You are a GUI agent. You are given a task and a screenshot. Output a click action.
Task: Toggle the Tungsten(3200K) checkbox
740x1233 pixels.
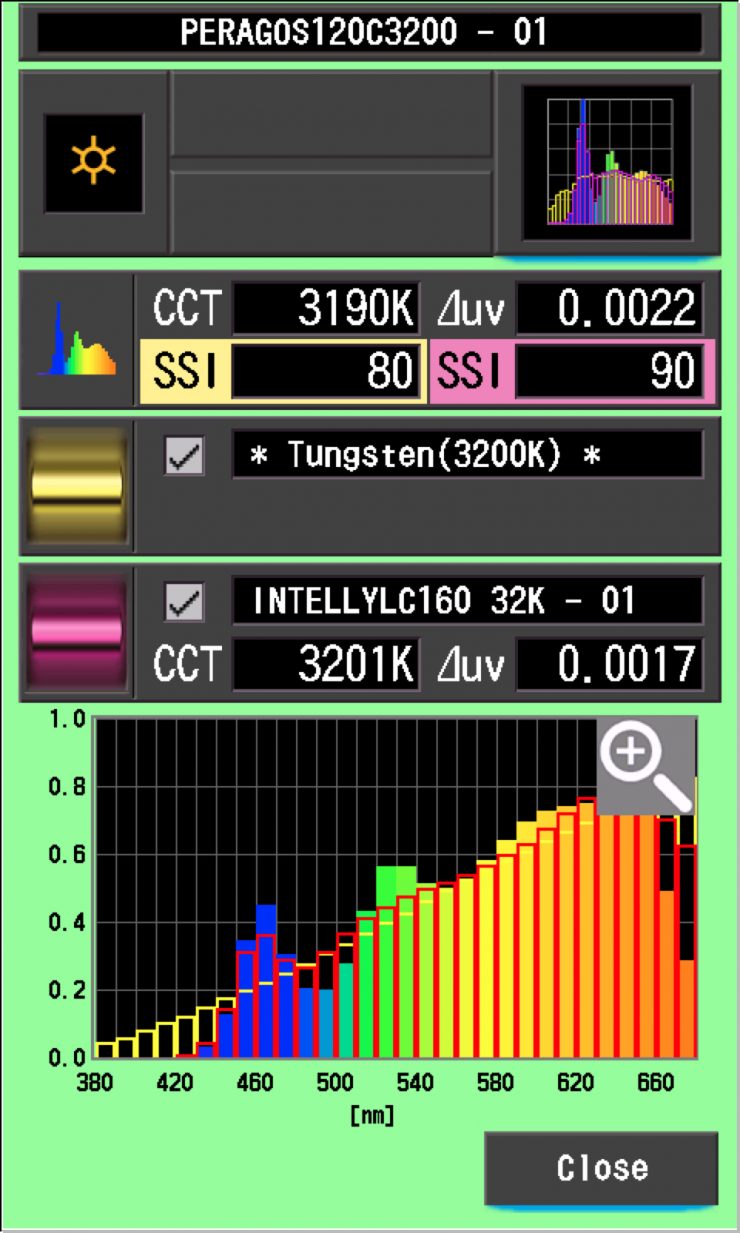tap(185, 456)
